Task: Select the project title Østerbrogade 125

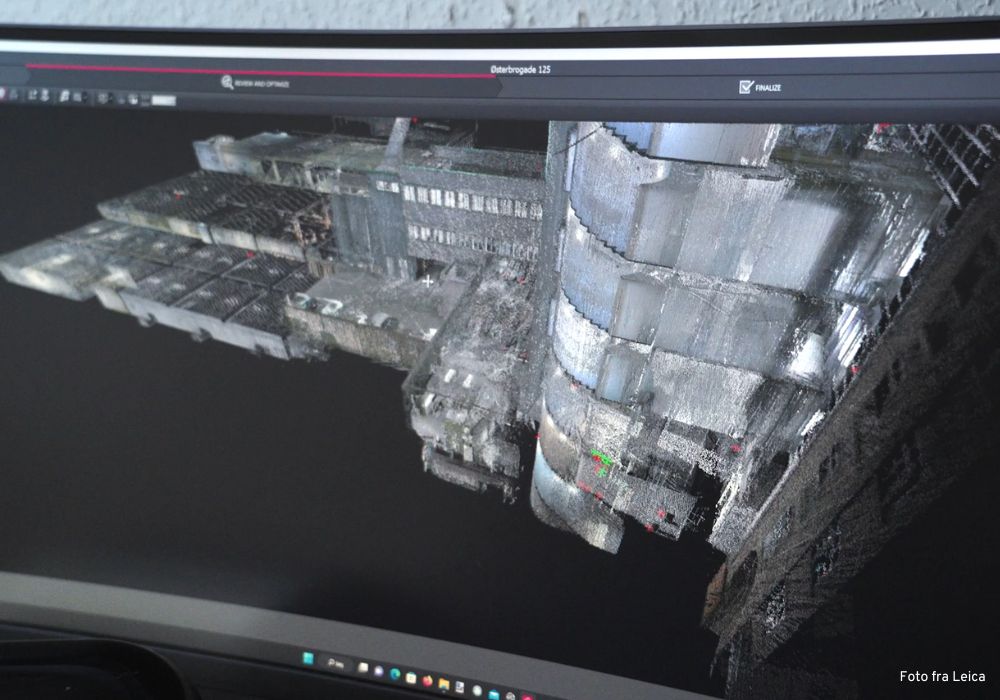Action: [x=520, y=69]
